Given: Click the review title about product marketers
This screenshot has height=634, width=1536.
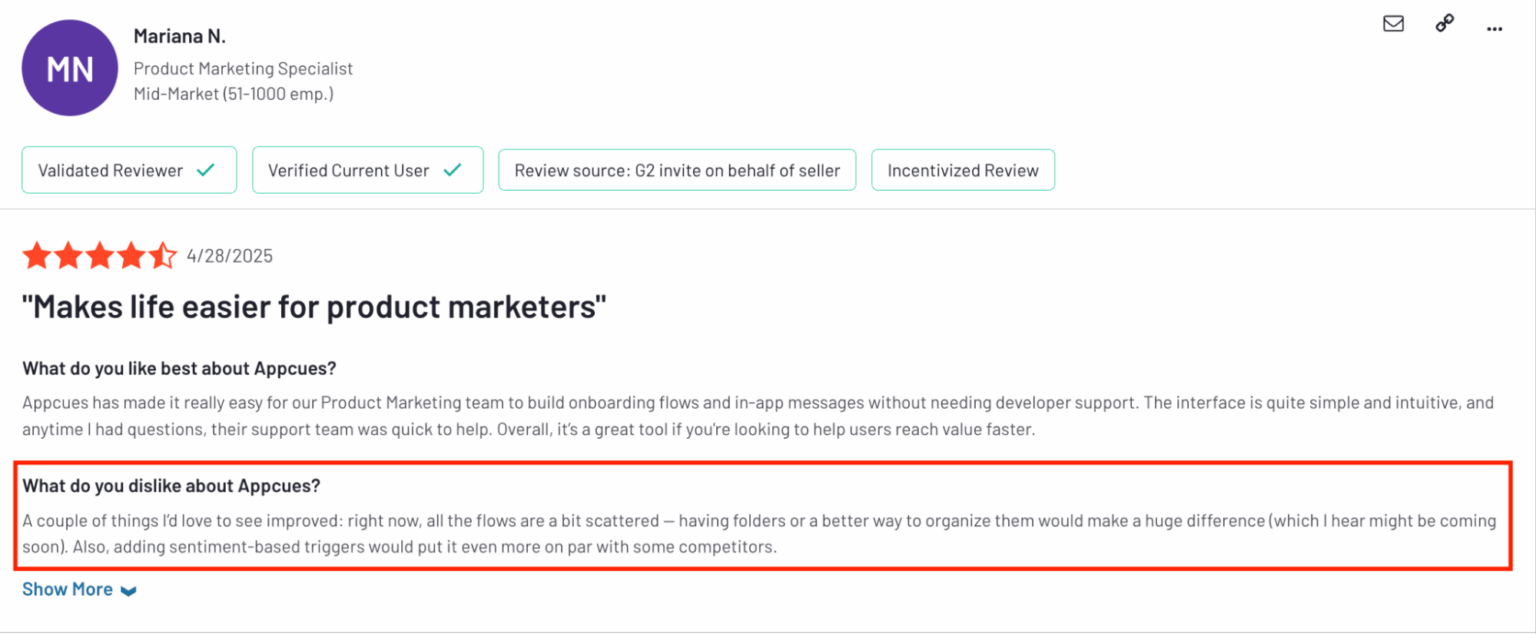Looking at the screenshot, I should [314, 307].
